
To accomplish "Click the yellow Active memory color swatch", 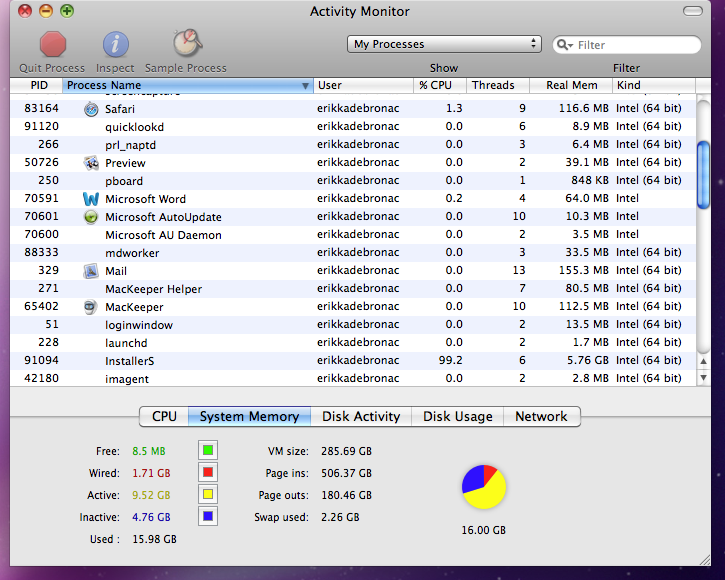I will 208,494.
